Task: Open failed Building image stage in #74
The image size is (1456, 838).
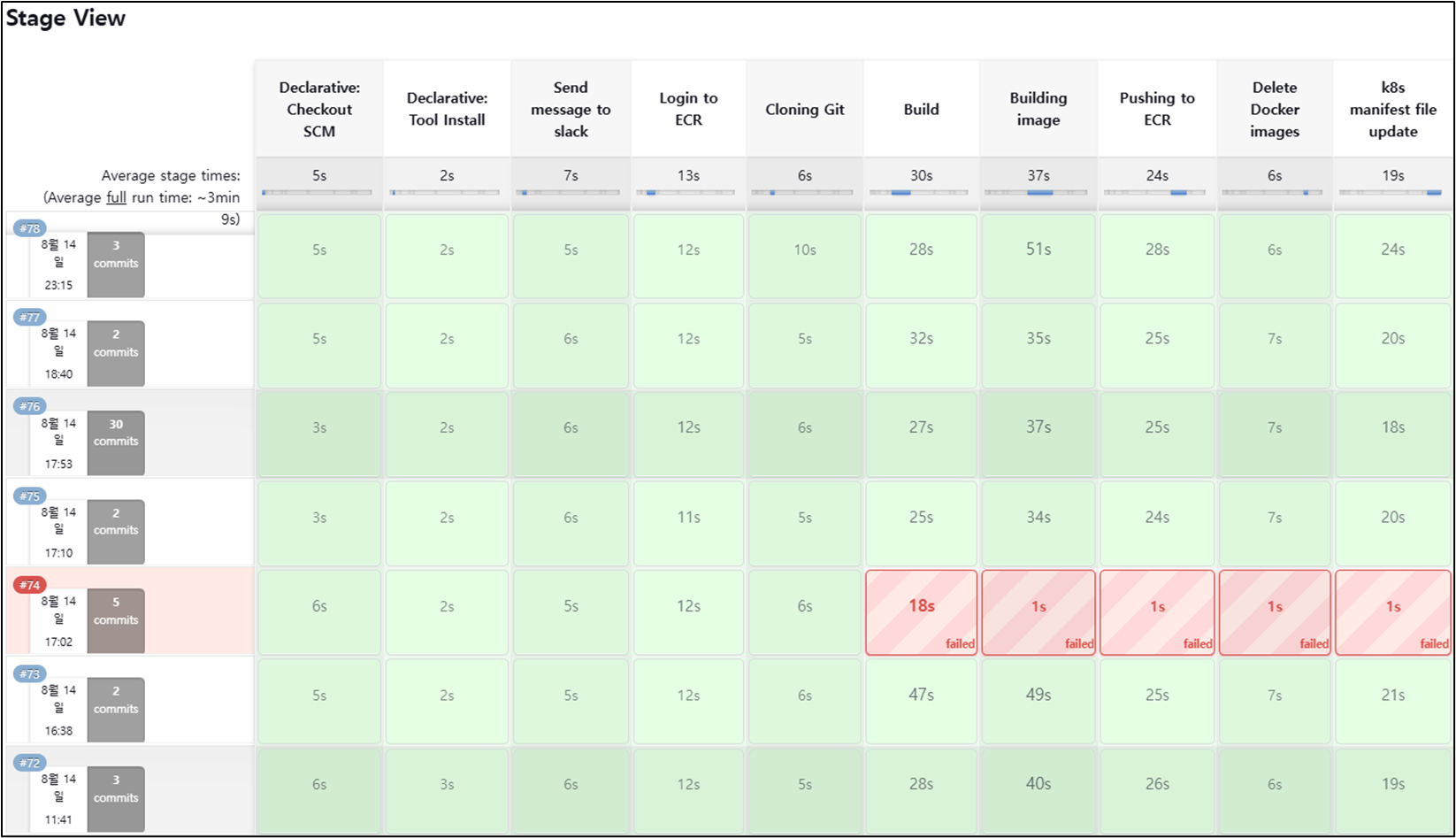Action: (x=1038, y=612)
